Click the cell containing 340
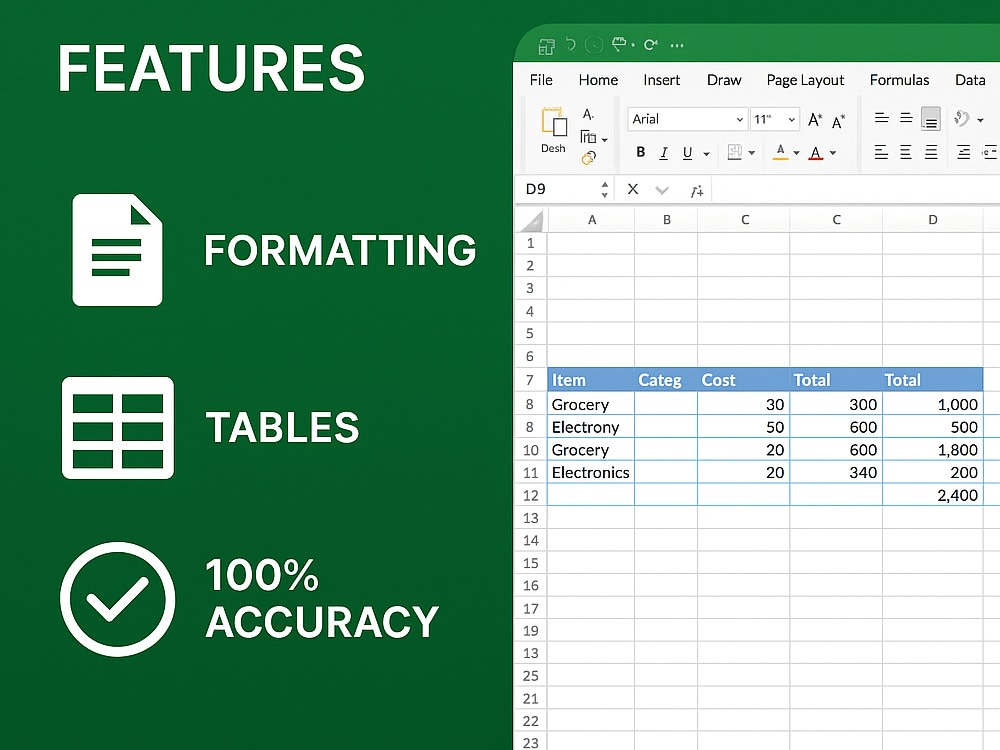Viewport: 1000px width, 750px height. 836,473
